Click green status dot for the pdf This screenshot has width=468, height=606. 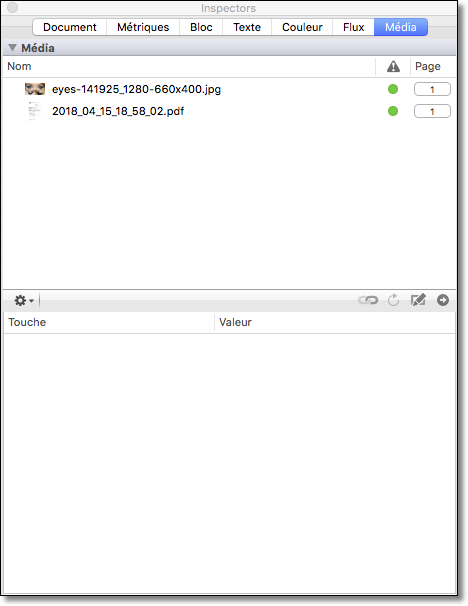[393, 111]
